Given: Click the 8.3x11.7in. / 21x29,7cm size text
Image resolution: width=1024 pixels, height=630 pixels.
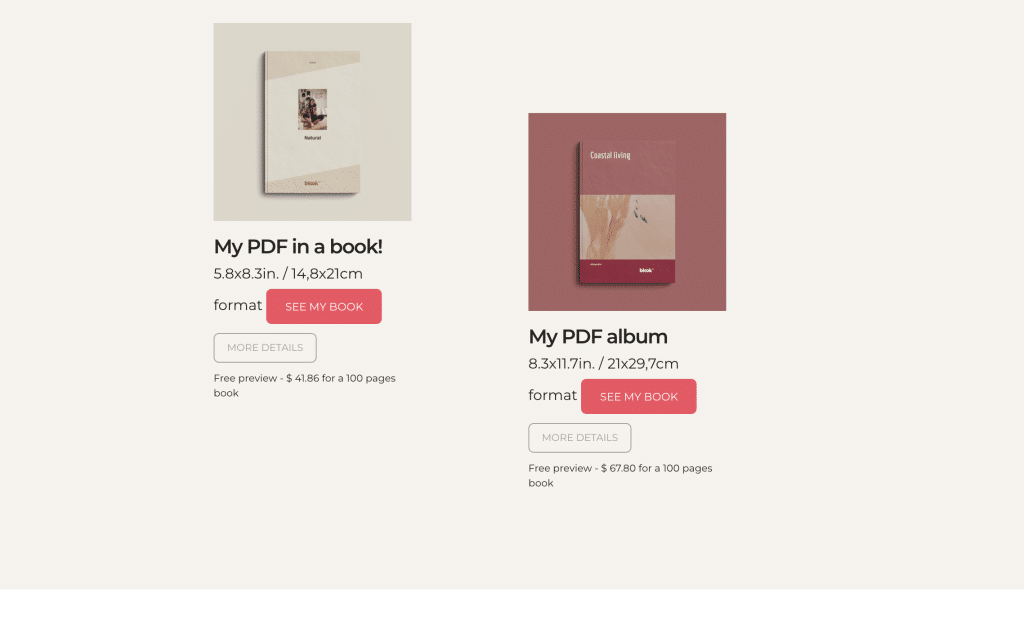Looking at the screenshot, I should 603,364.
